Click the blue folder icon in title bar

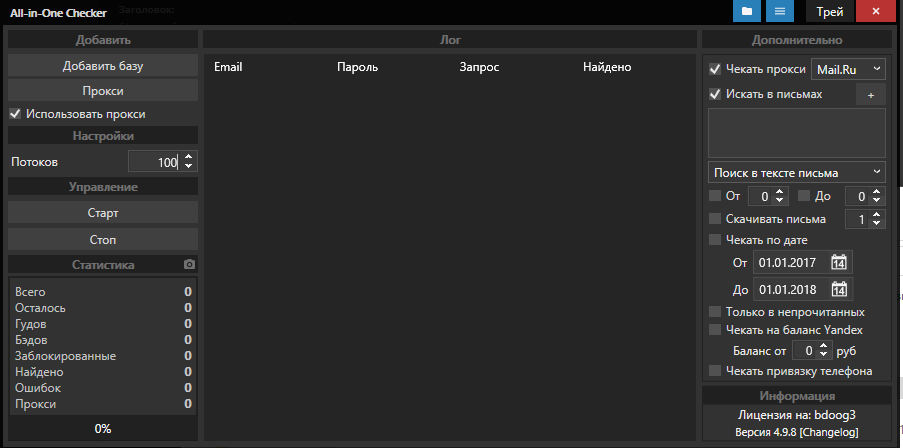click(x=746, y=12)
